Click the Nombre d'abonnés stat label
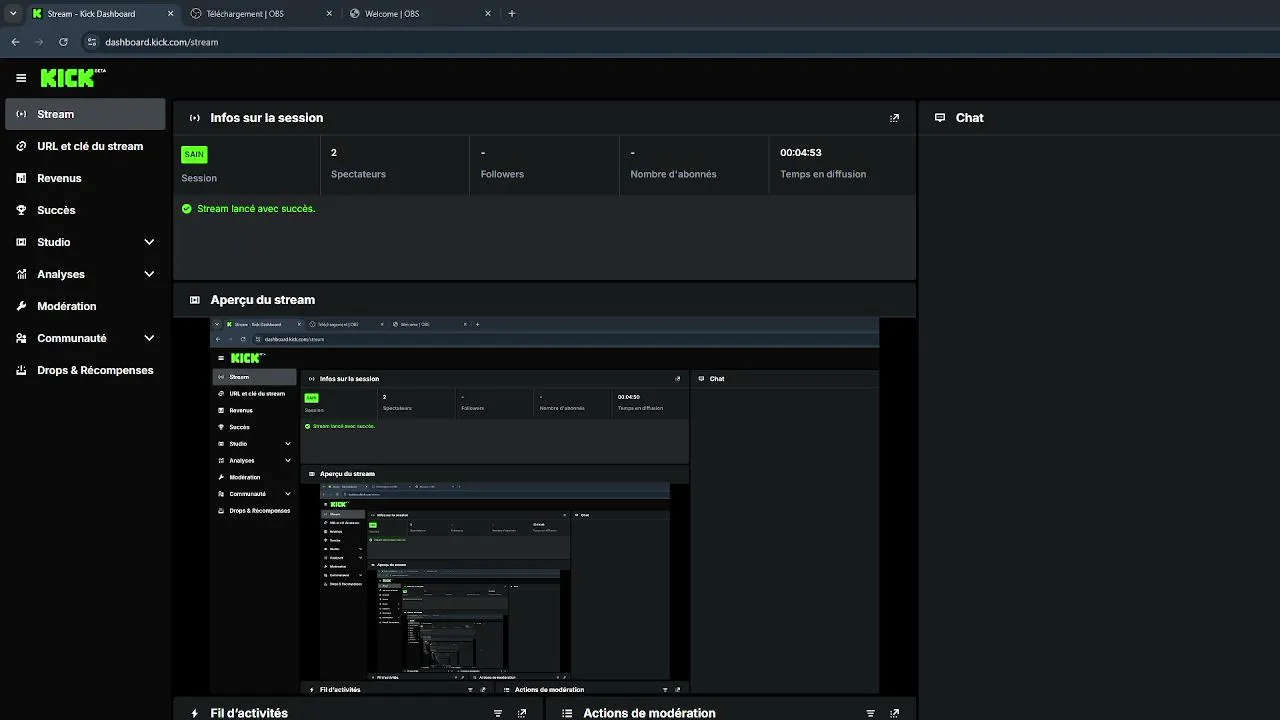 pyautogui.click(x=673, y=174)
